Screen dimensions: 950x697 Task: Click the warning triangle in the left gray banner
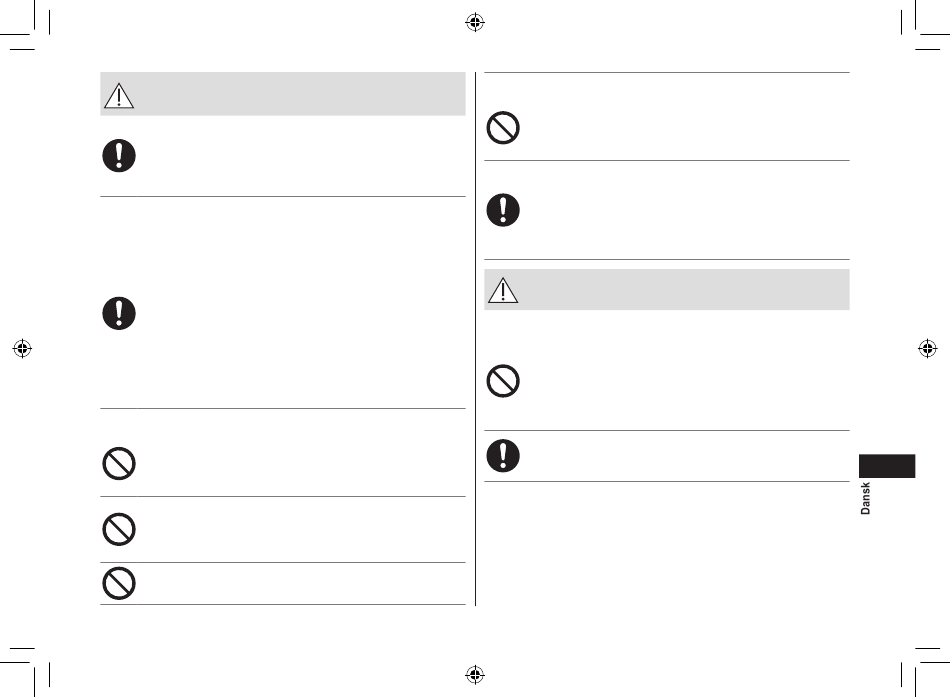pos(119,96)
